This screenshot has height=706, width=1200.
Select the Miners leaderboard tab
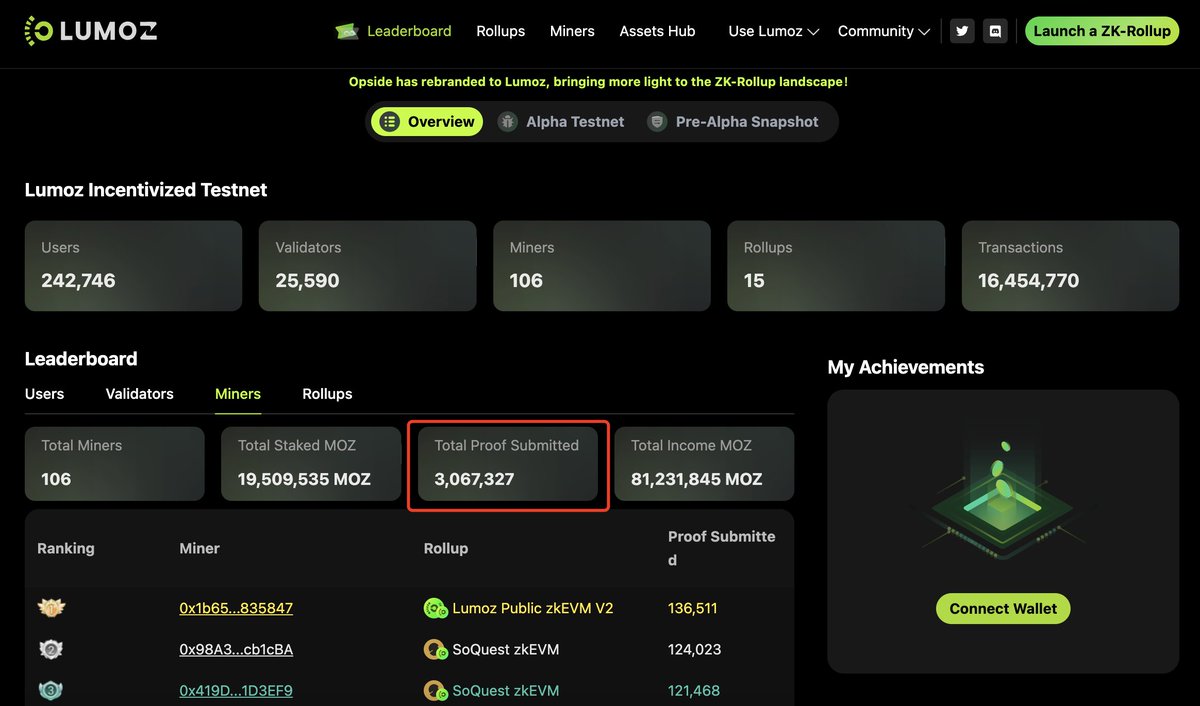coord(238,394)
